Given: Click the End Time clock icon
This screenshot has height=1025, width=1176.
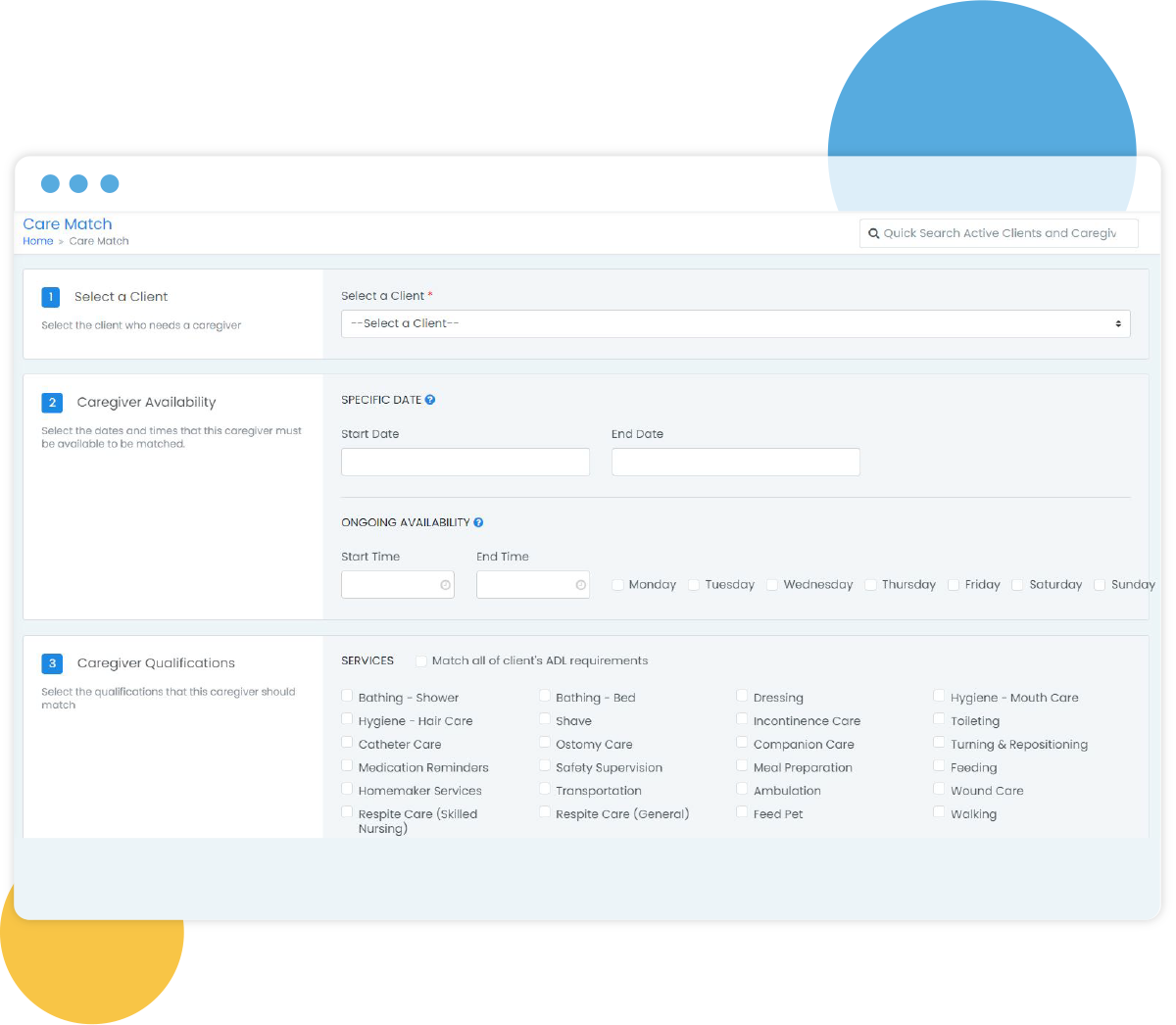Looking at the screenshot, I should (x=581, y=585).
